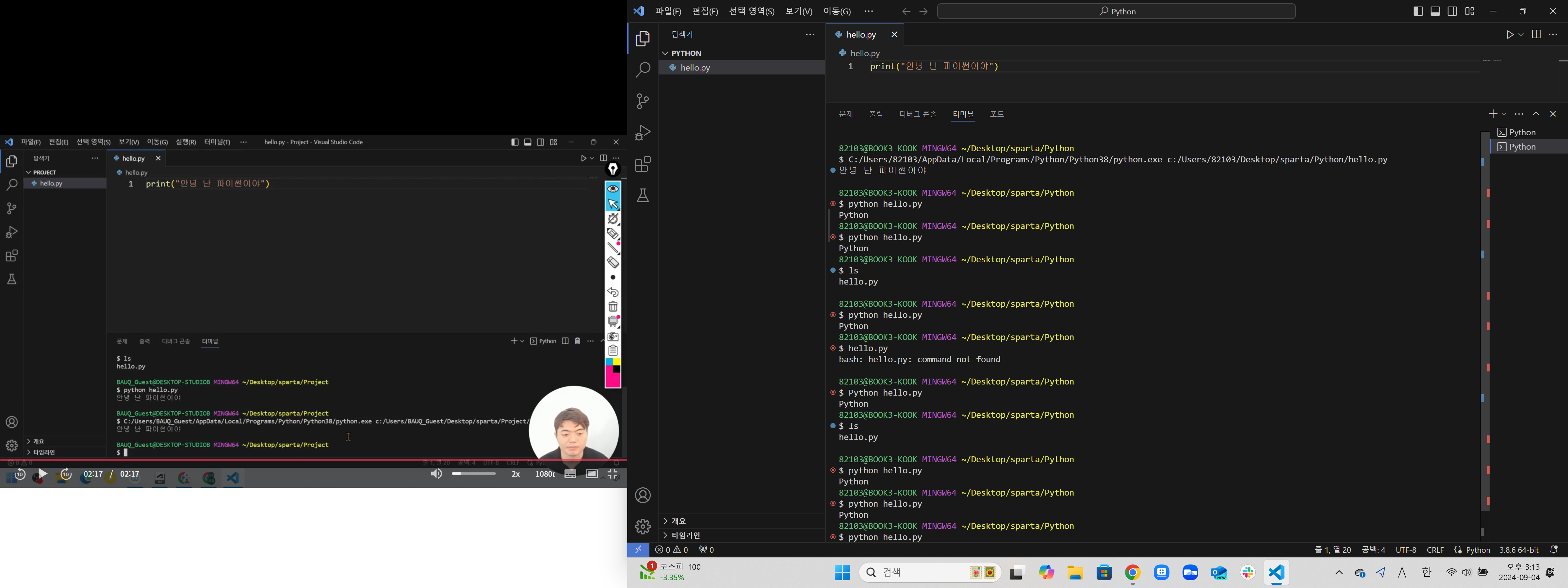Toggle the Korean 한 input mode in the tray

pos(1427,572)
